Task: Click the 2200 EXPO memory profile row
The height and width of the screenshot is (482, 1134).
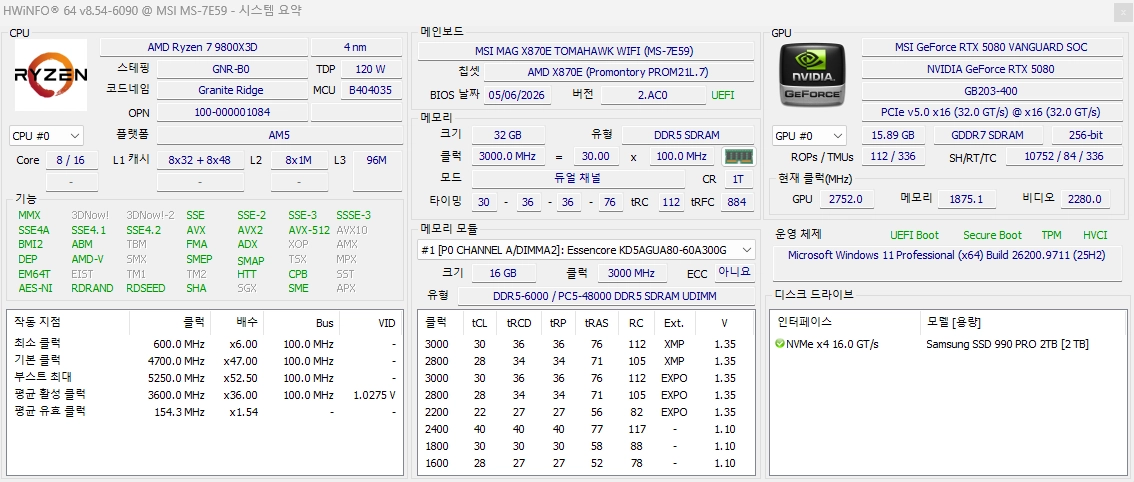Action: 587,412
